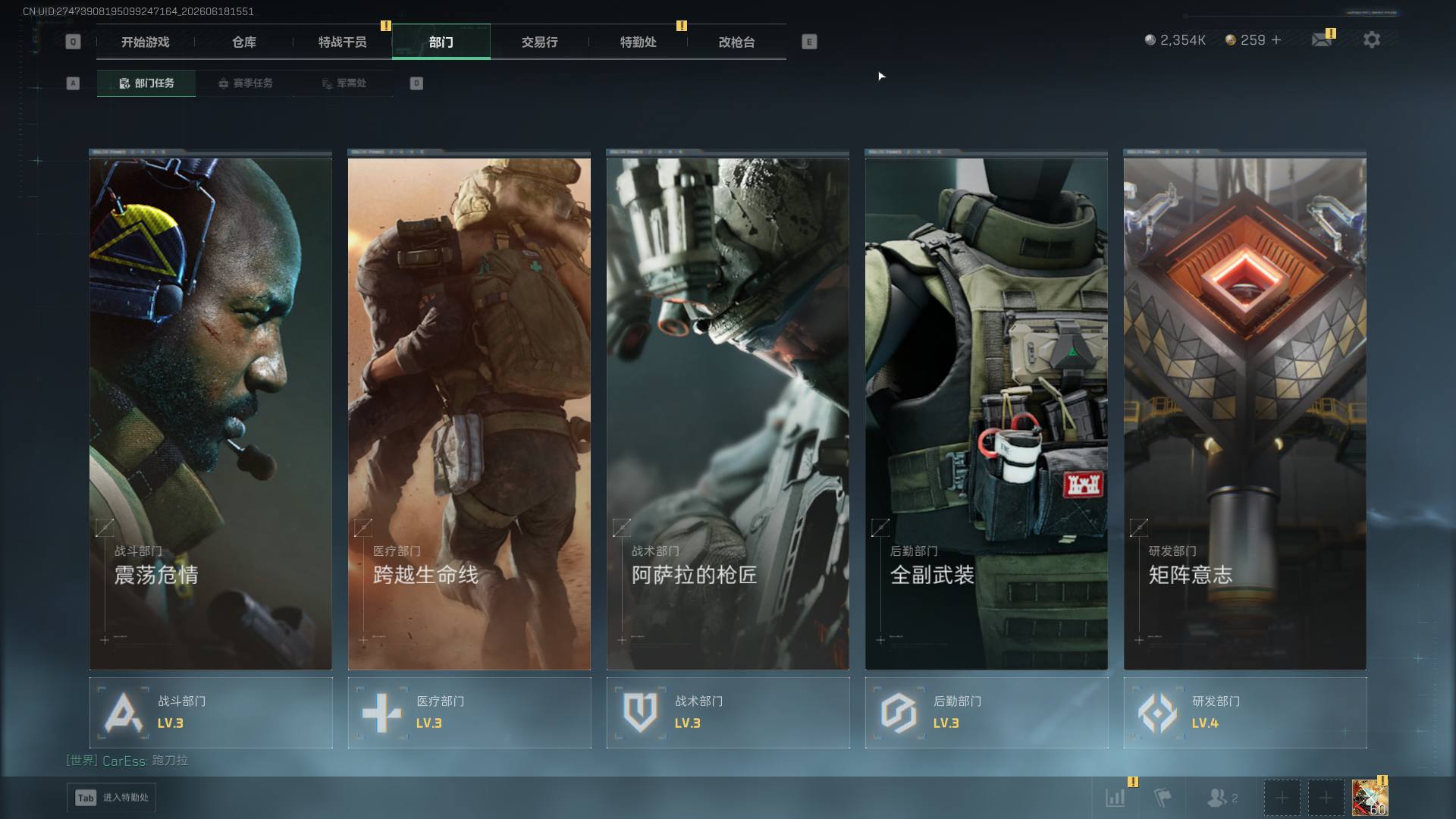
Task: Click the logistics department hexagon logo
Action: (899, 713)
